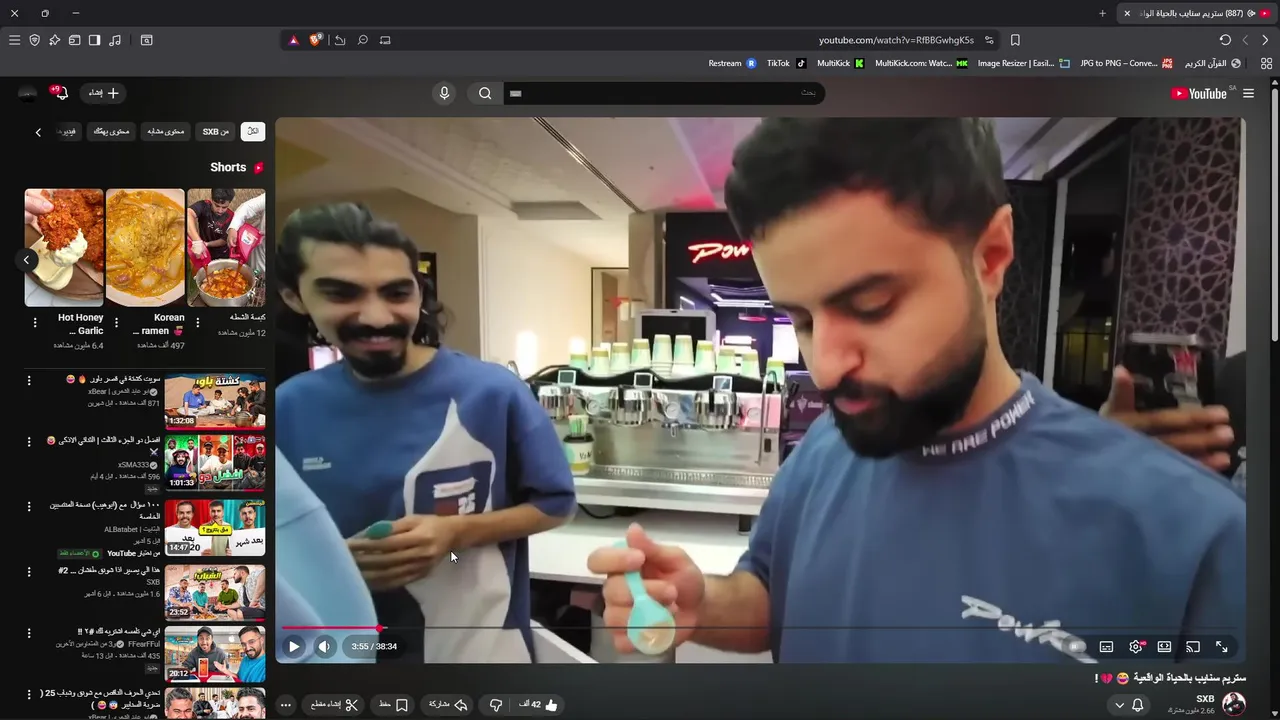
Task: Open the JPG to PNG bookmark
Action: 1126,63
